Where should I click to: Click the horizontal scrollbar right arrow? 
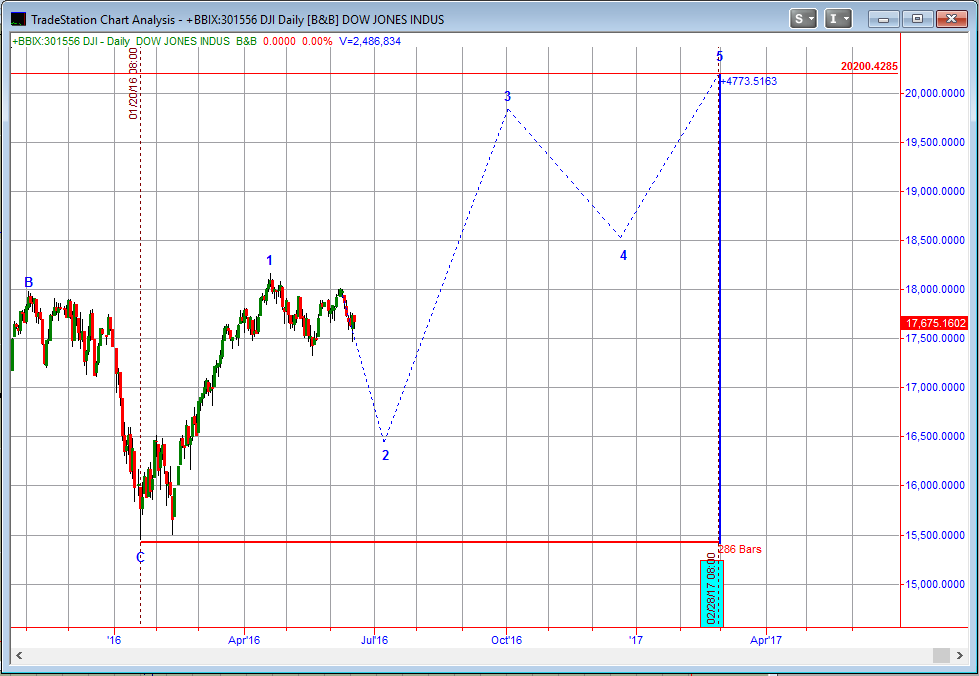959,655
